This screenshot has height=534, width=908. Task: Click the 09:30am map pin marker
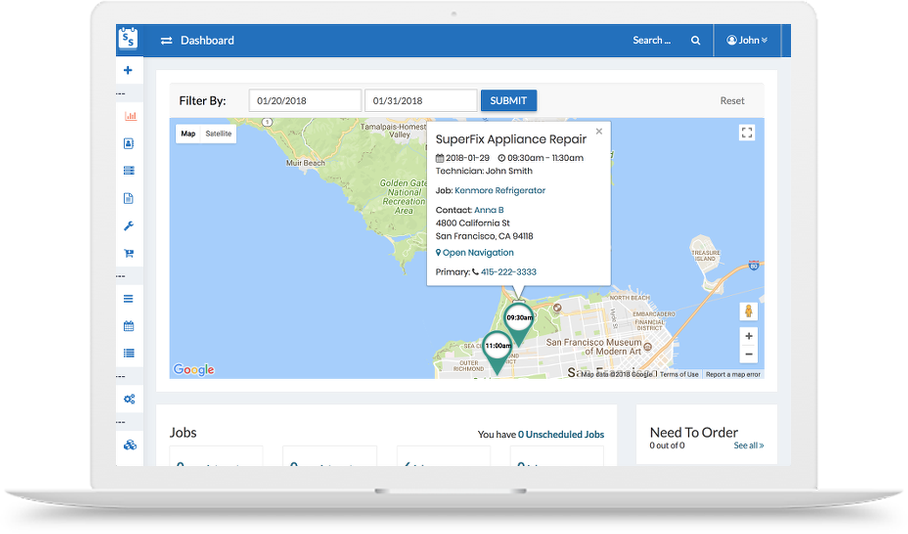coord(519,324)
